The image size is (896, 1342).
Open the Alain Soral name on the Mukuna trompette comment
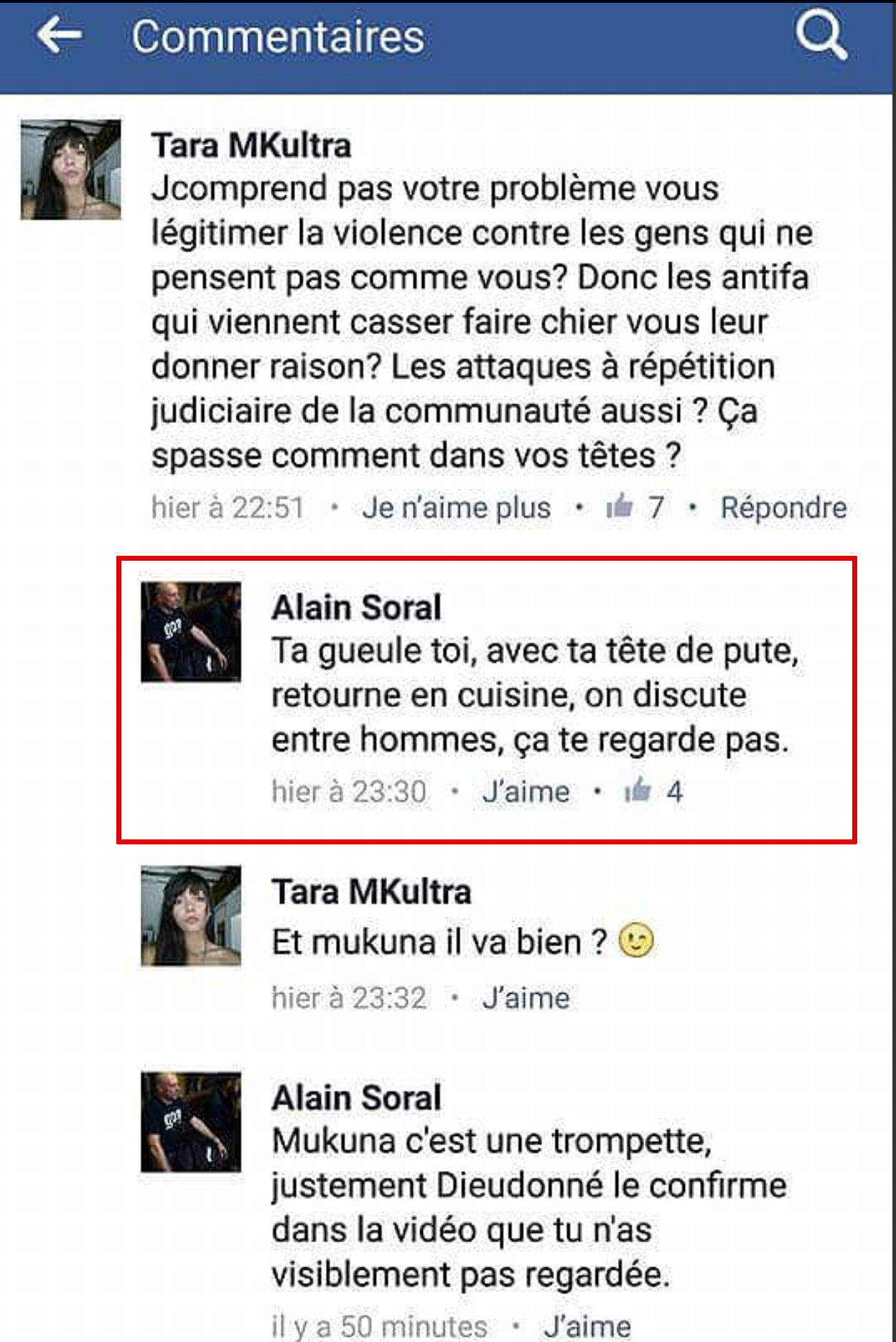click(357, 1099)
